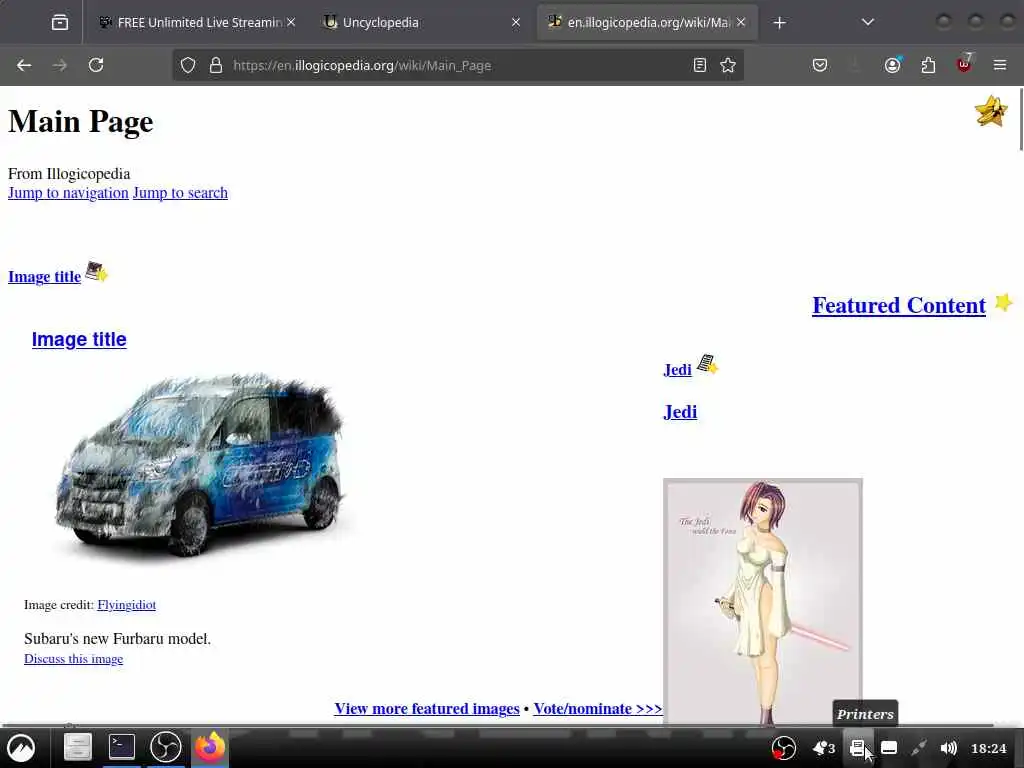Screen dimensions: 1024x768
Task: Open Printers tray icon
Action: click(x=857, y=748)
